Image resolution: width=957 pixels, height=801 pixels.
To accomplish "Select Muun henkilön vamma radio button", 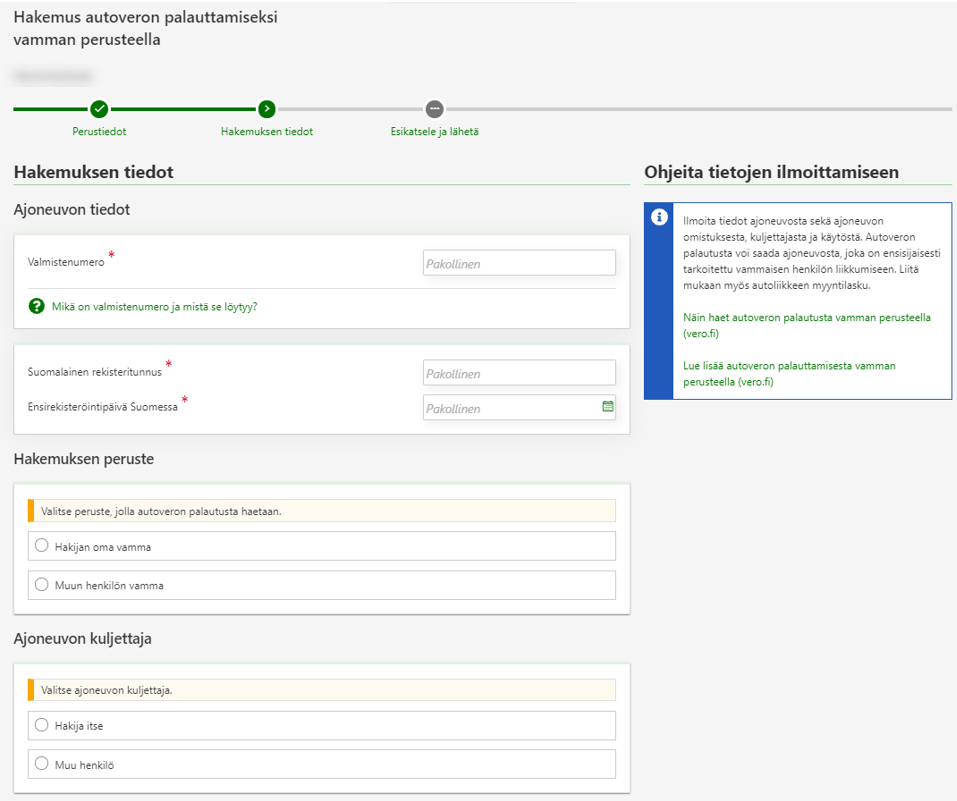I will coord(42,585).
